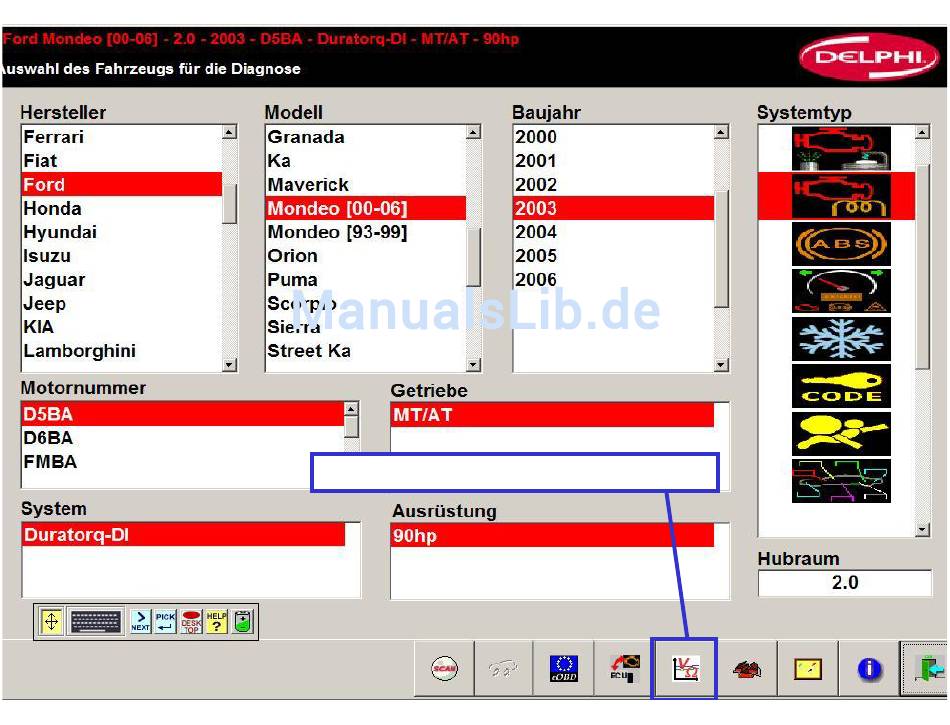Click the green exit door icon
Image resolution: width=950 pixels, height=725 pixels.
pos(927,669)
